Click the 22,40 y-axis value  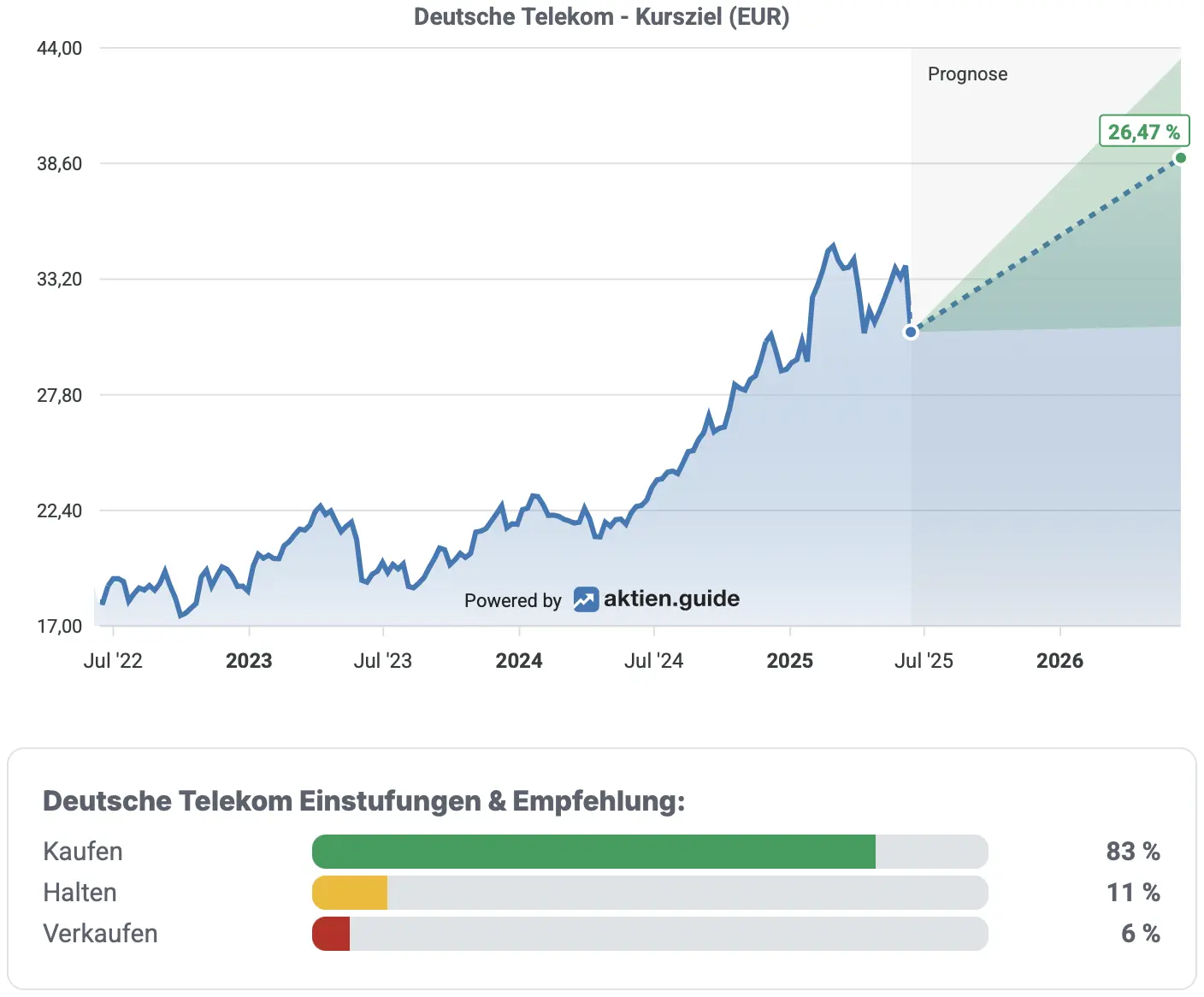[59, 510]
